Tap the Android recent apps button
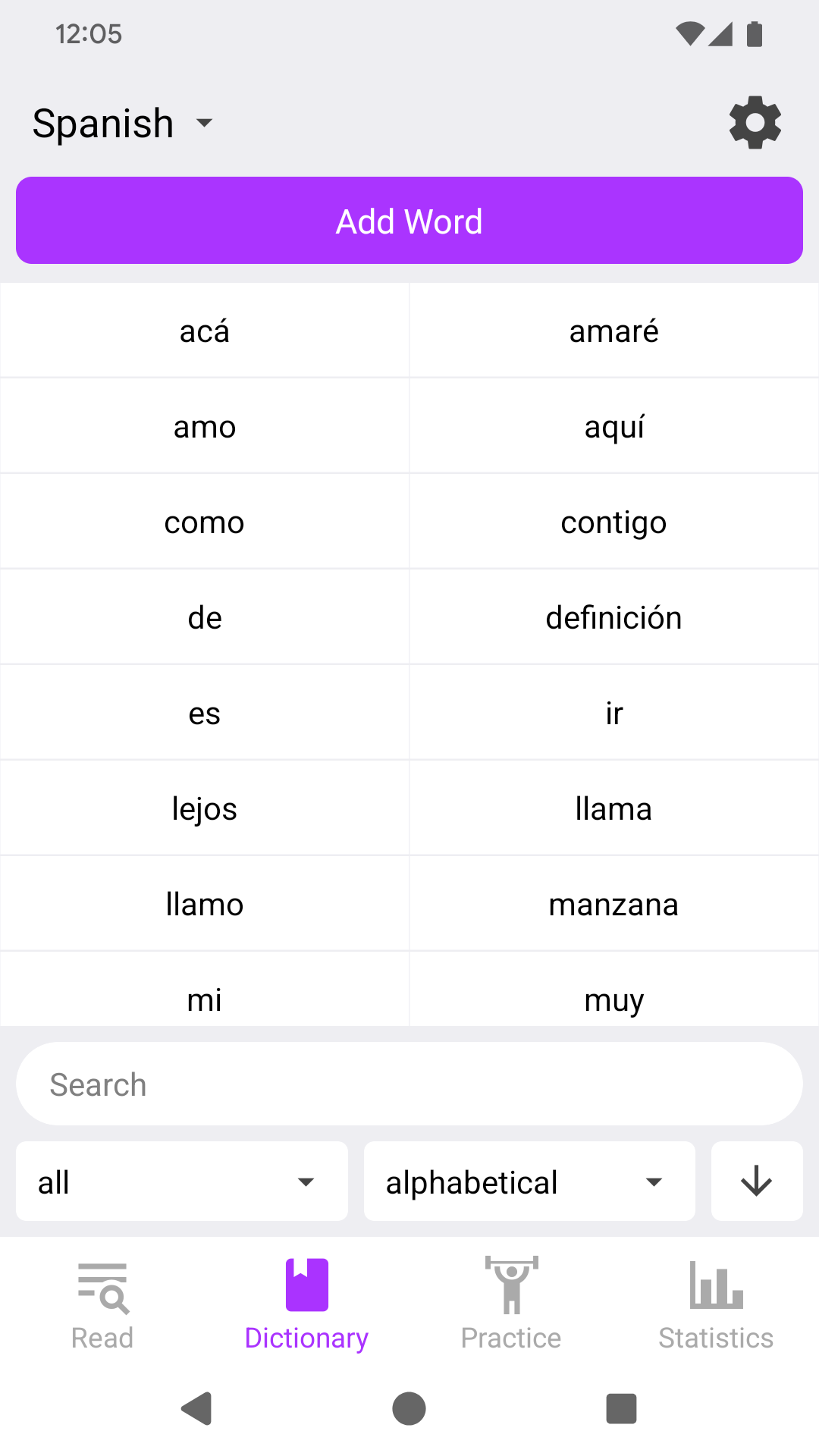Image resolution: width=819 pixels, height=1456 pixels. (621, 1409)
